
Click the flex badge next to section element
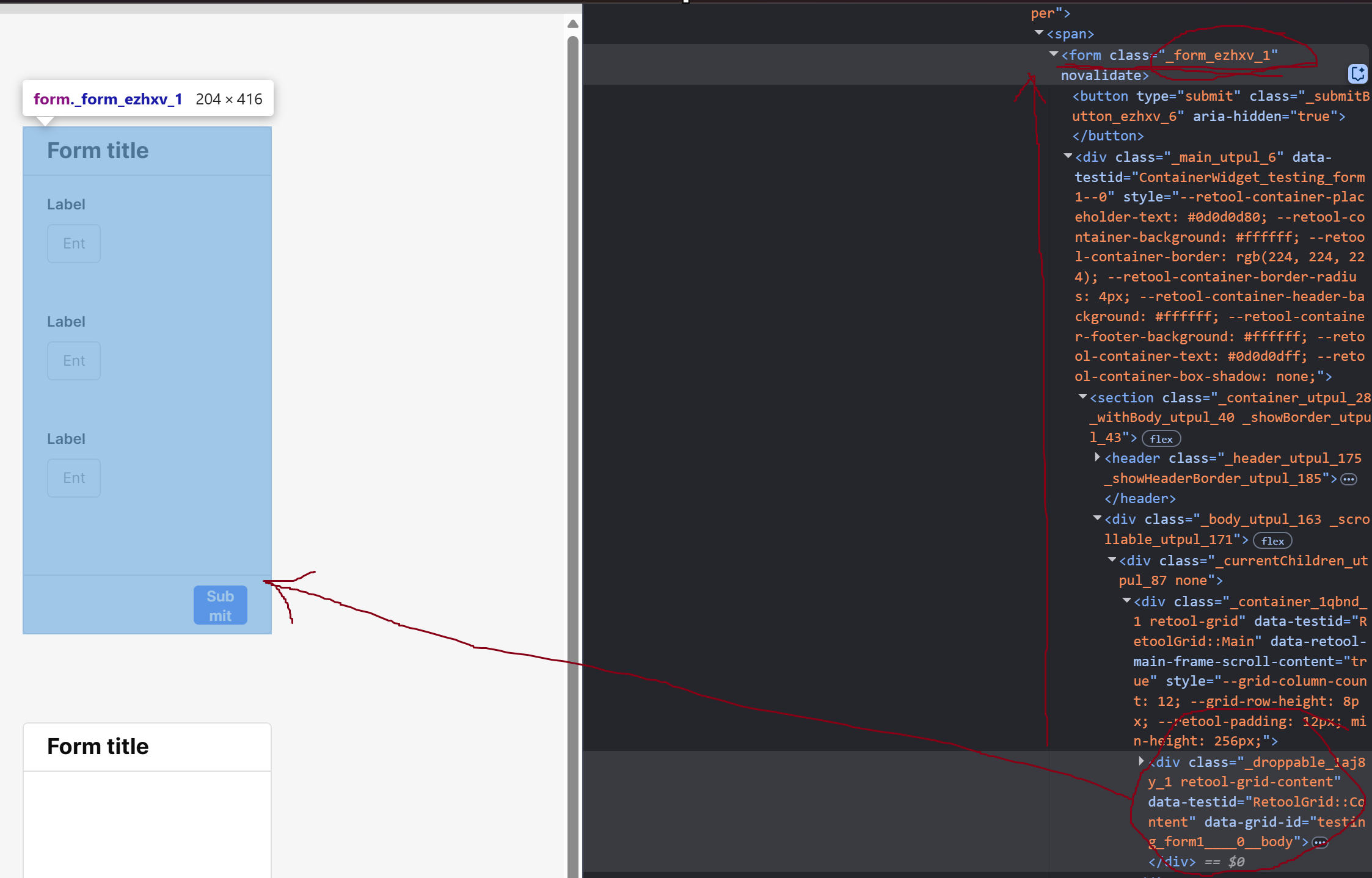coord(1161,439)
